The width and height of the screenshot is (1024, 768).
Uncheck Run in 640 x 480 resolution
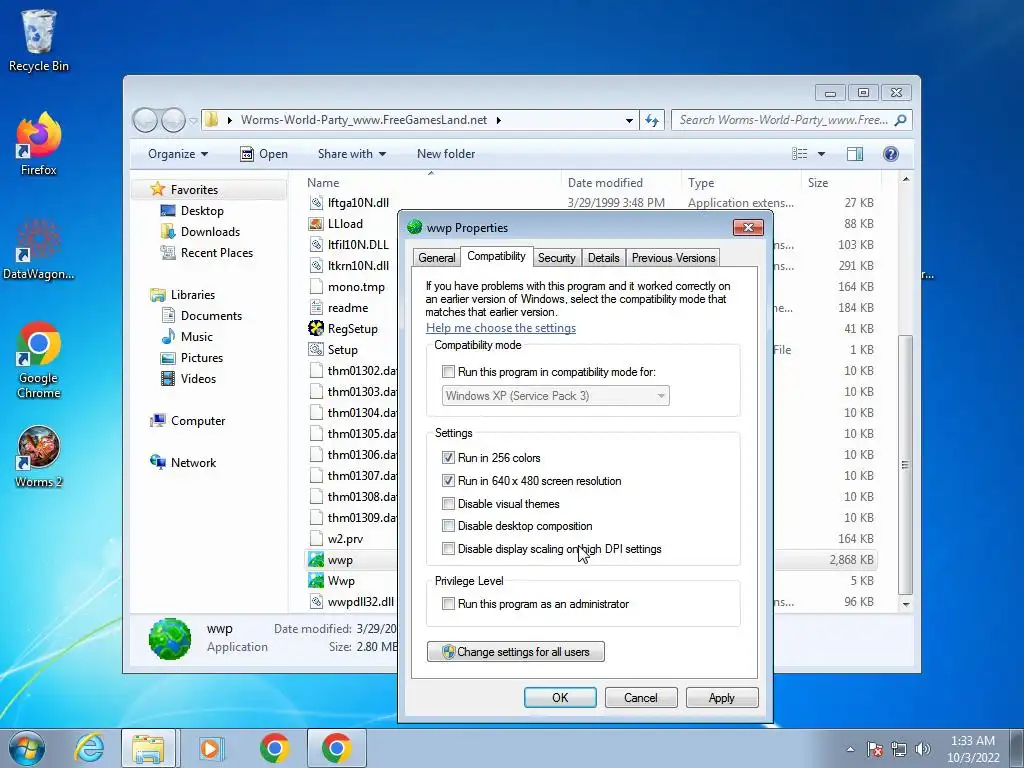[x=448, y=481]
